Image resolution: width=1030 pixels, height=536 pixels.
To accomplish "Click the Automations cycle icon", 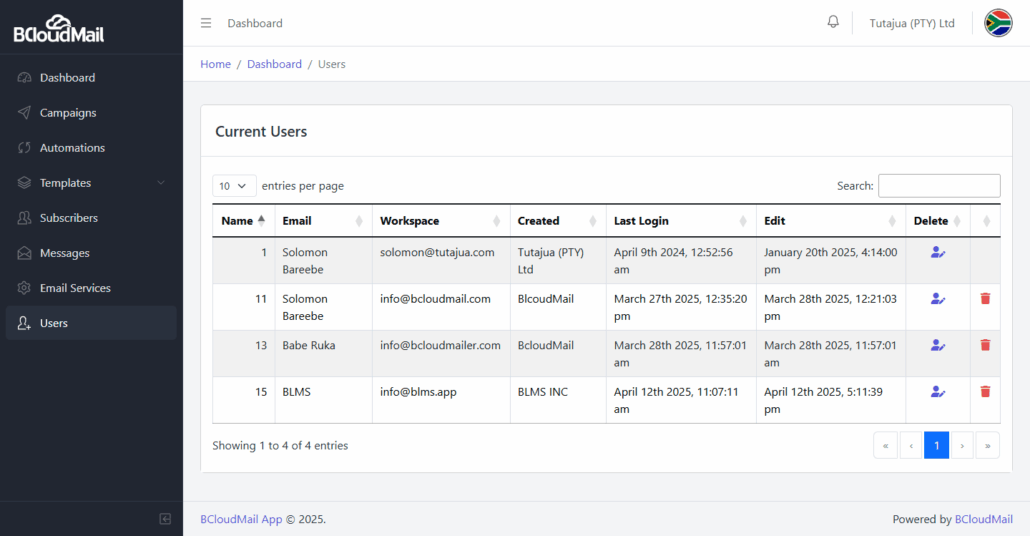I will click(x=24, y=148).
